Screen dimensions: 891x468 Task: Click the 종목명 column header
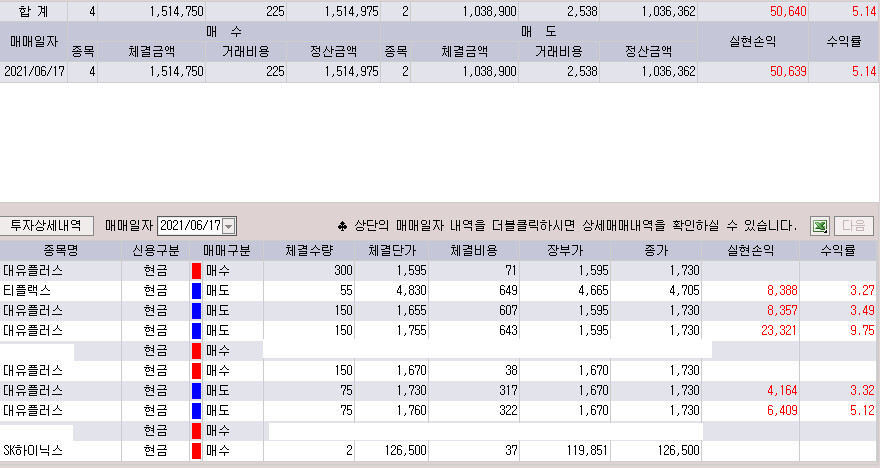coord(61,250)
